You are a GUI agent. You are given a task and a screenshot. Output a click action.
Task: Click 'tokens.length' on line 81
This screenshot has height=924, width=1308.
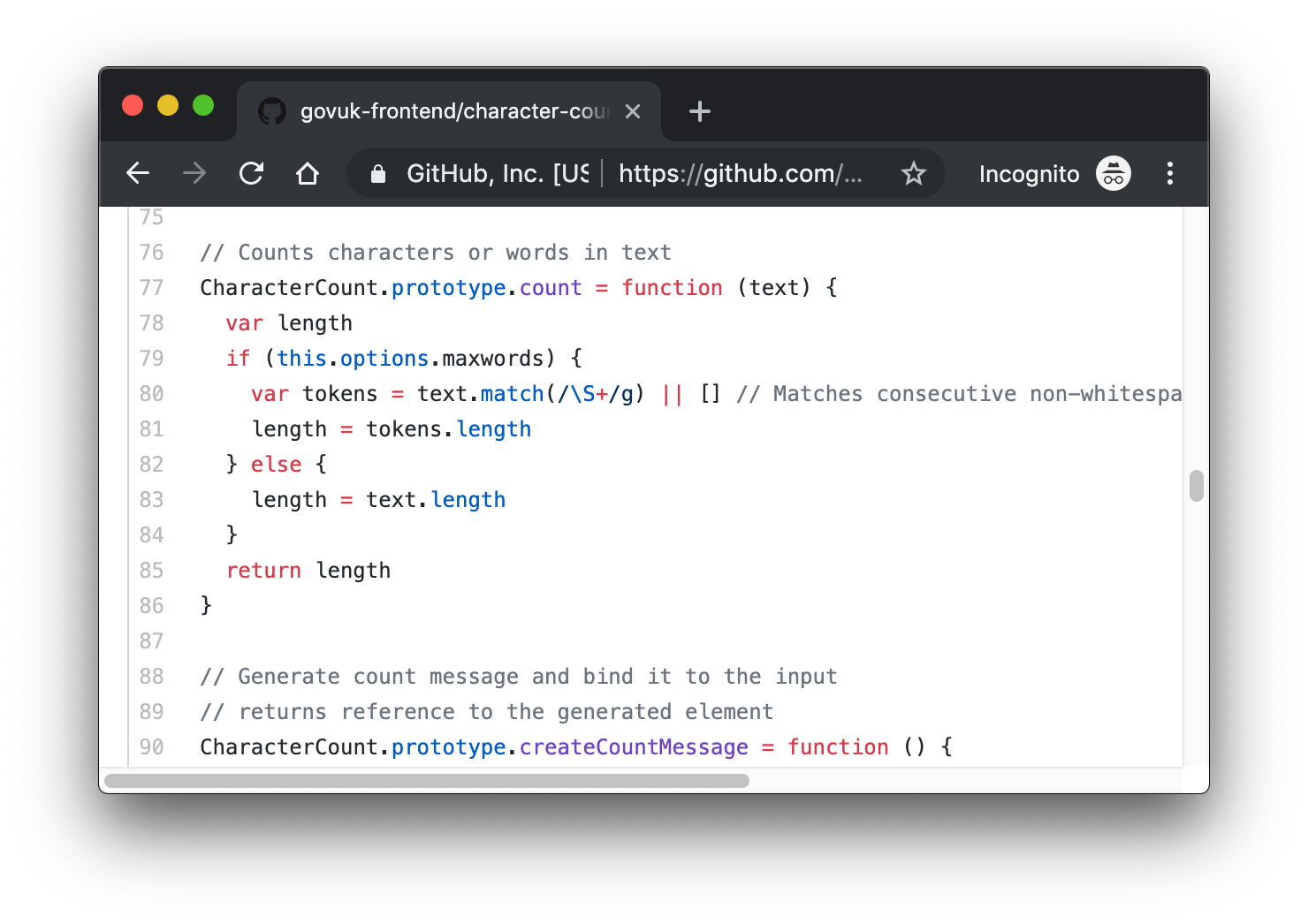(x=449, y=429)
